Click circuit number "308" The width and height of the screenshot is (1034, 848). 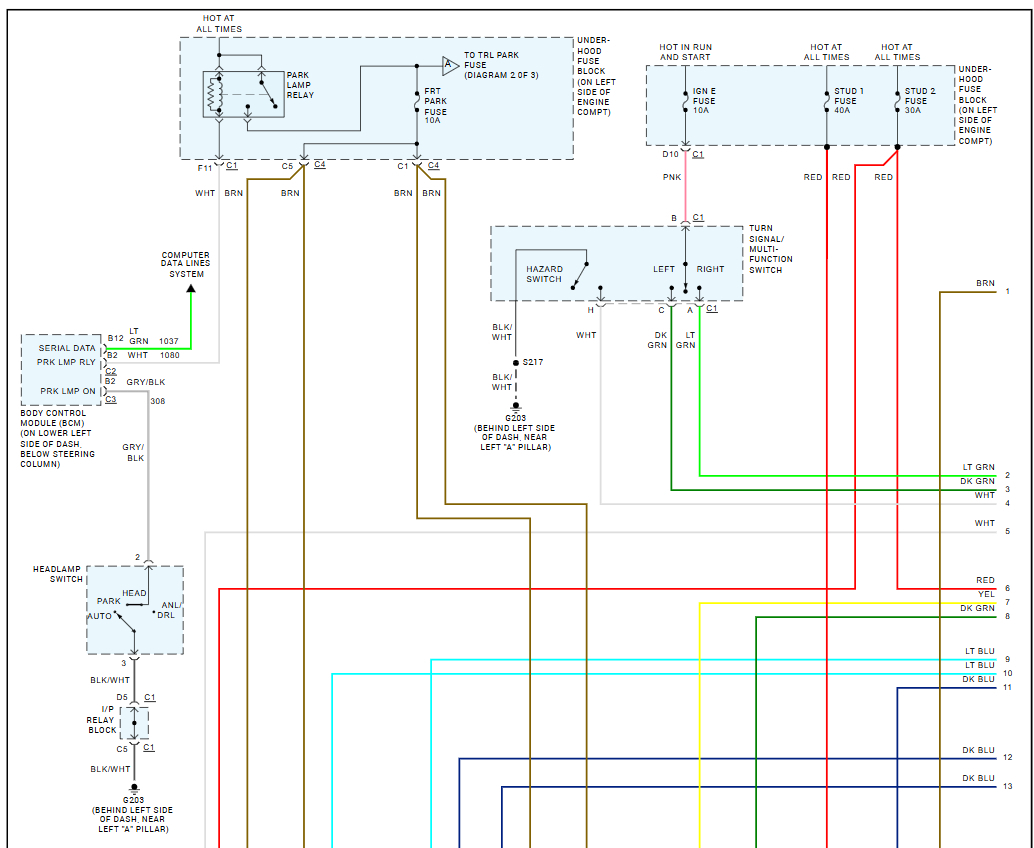click(x=158, y=401)
